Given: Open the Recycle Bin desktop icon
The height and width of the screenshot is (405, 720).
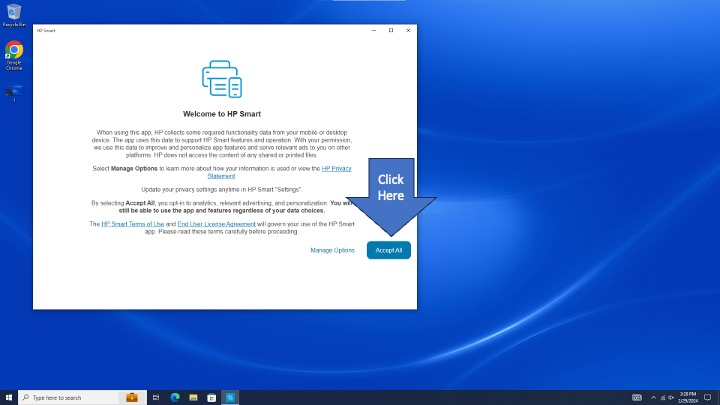Looking at the screenshot, I should [x=14, y=15].
